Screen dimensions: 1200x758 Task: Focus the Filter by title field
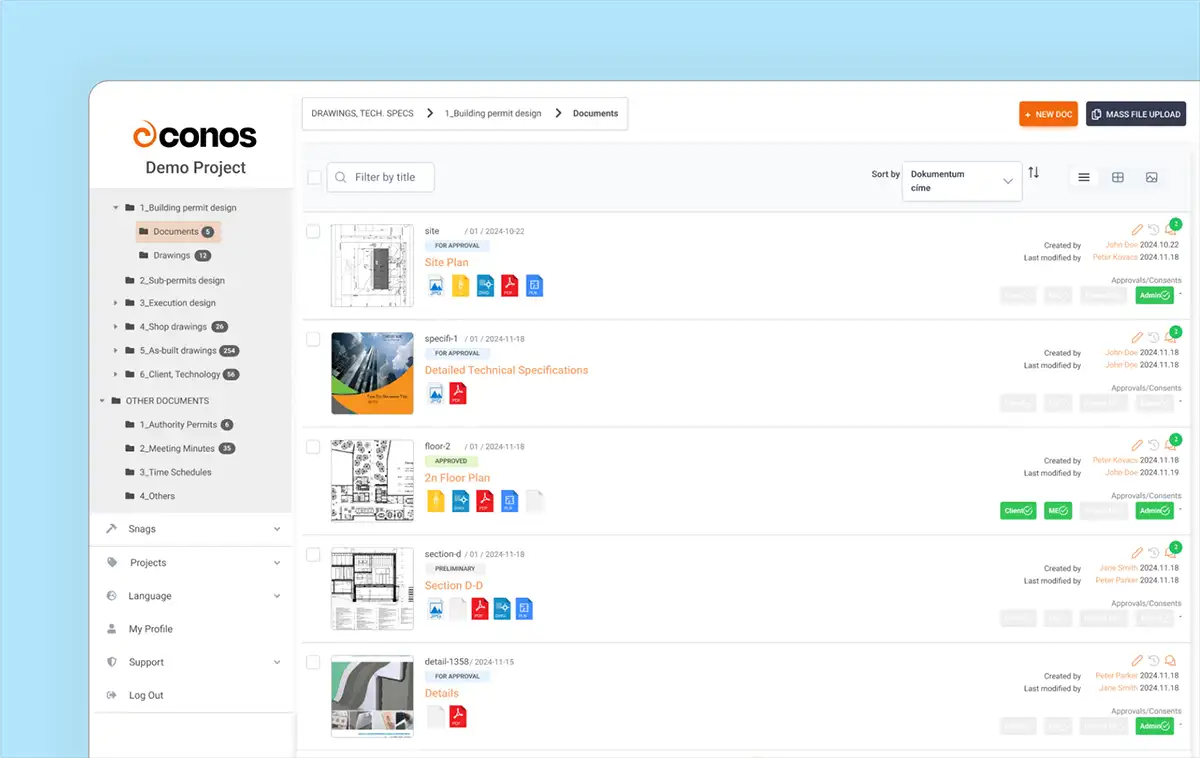[x=380, y=177]
